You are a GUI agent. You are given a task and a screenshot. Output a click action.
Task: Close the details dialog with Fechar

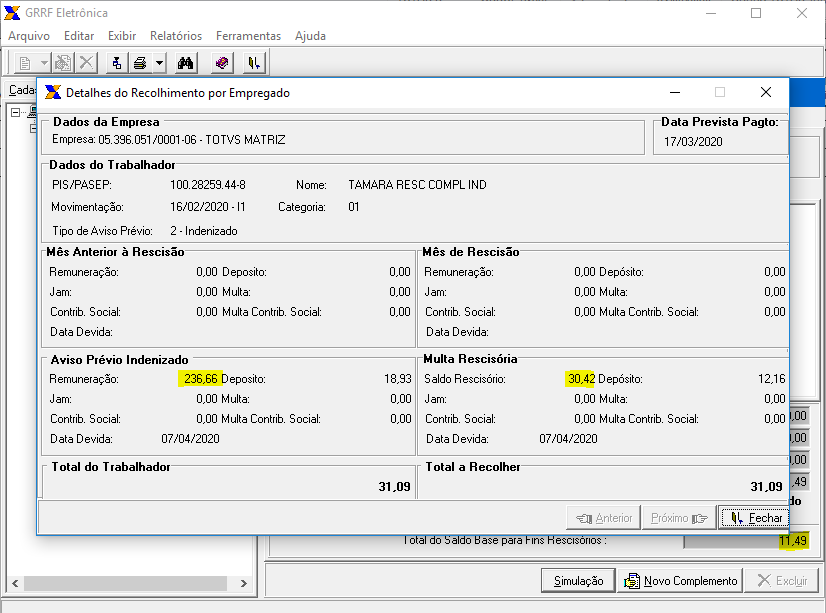pyautogui.click(x=754, y=518)
